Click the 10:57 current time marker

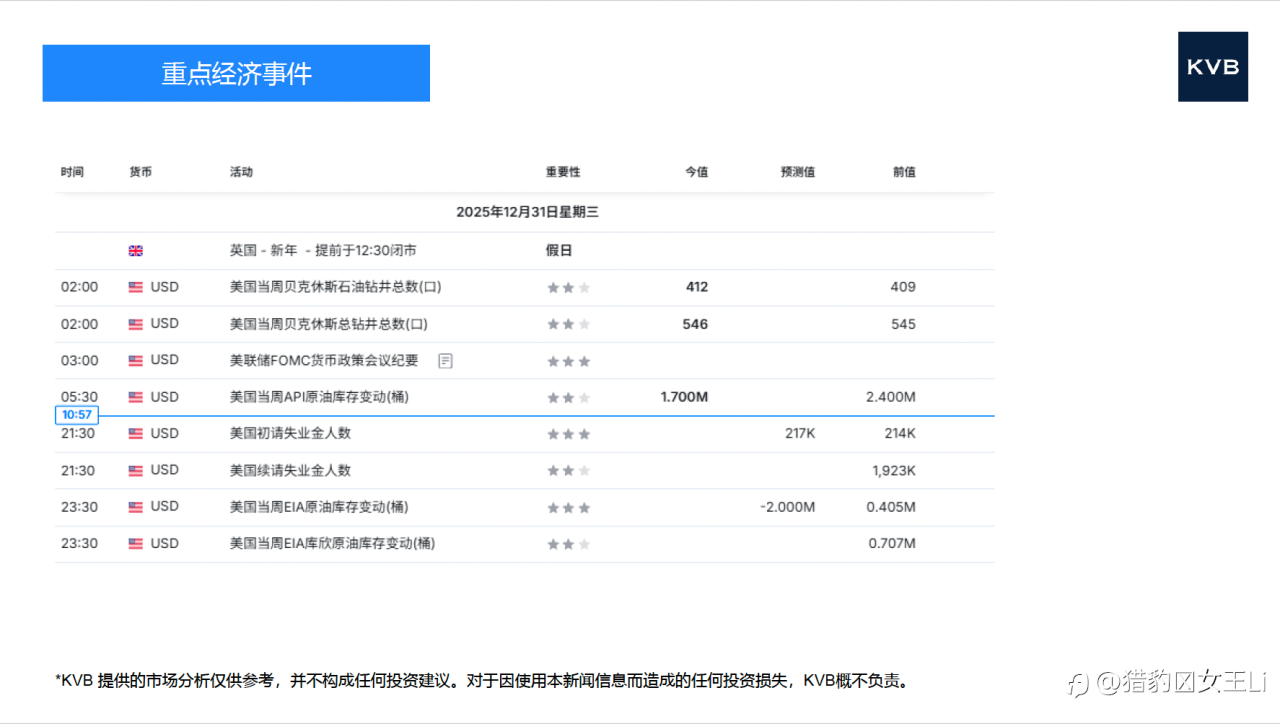click(77, 415)
